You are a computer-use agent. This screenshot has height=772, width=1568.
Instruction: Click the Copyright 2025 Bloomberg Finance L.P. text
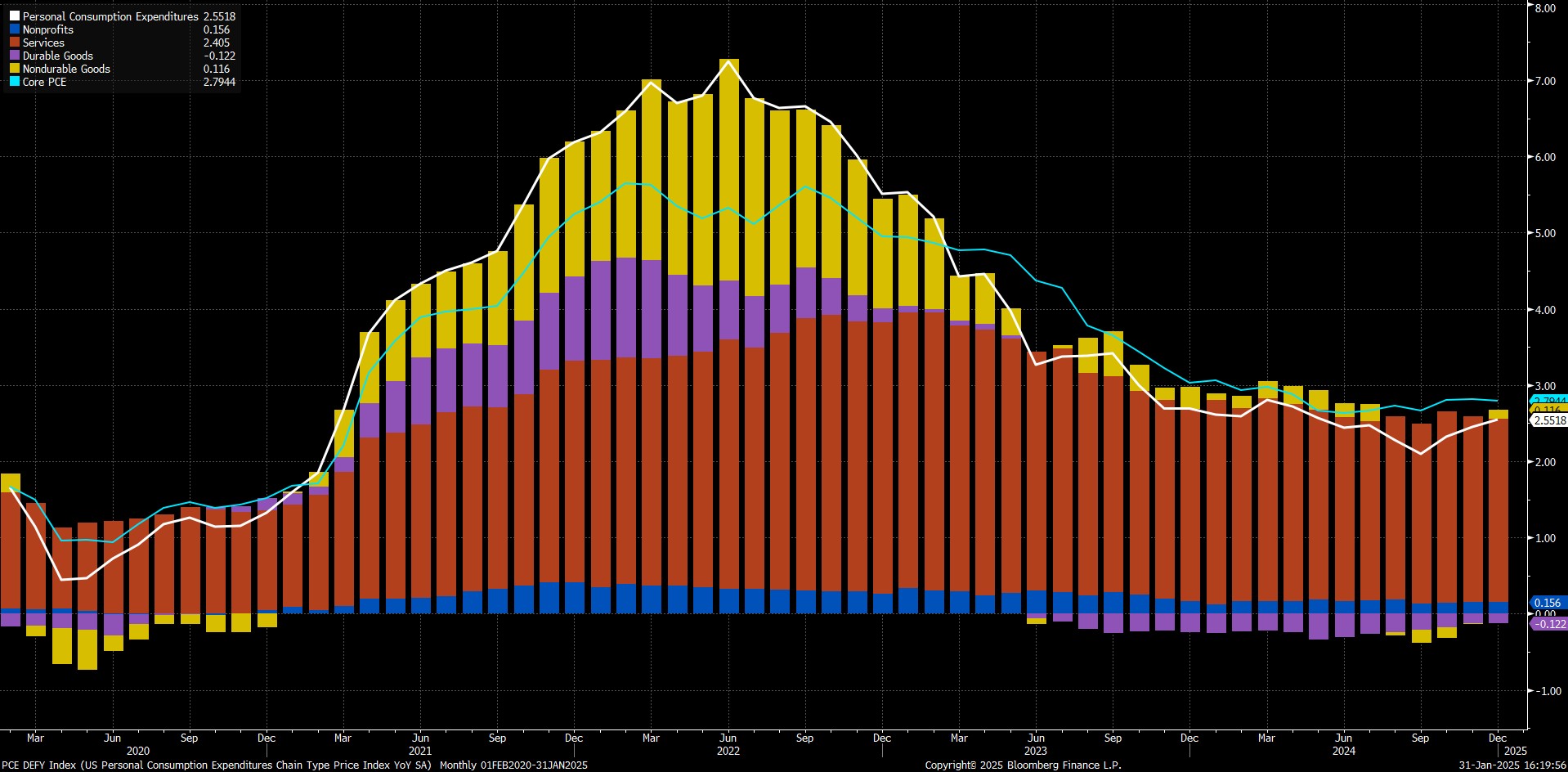1023,765
